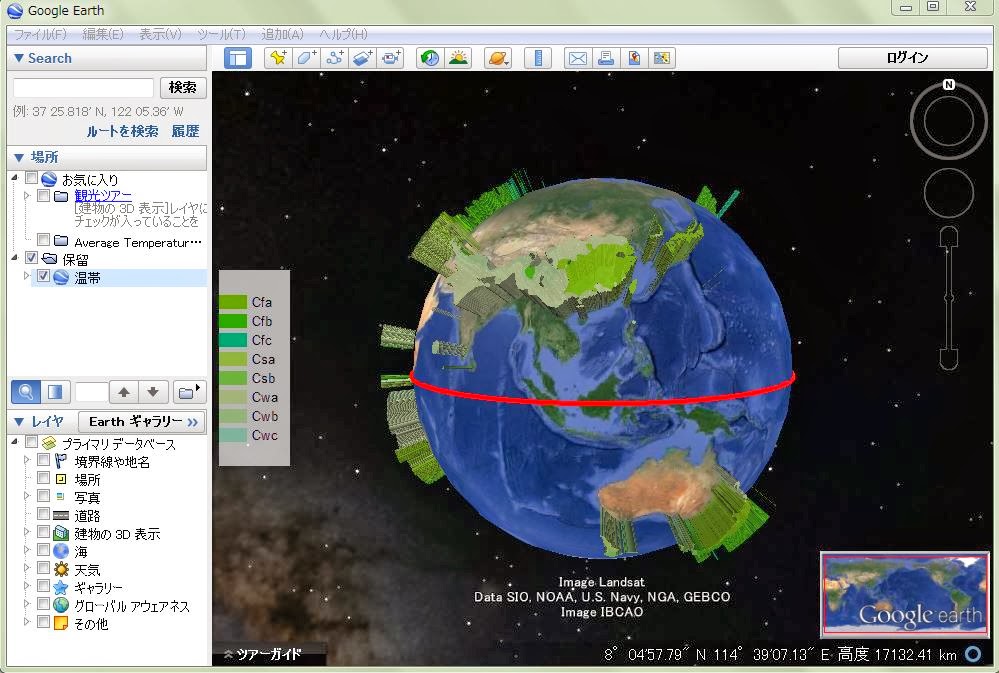Toggle the sidebar panel button

(238, 58)
